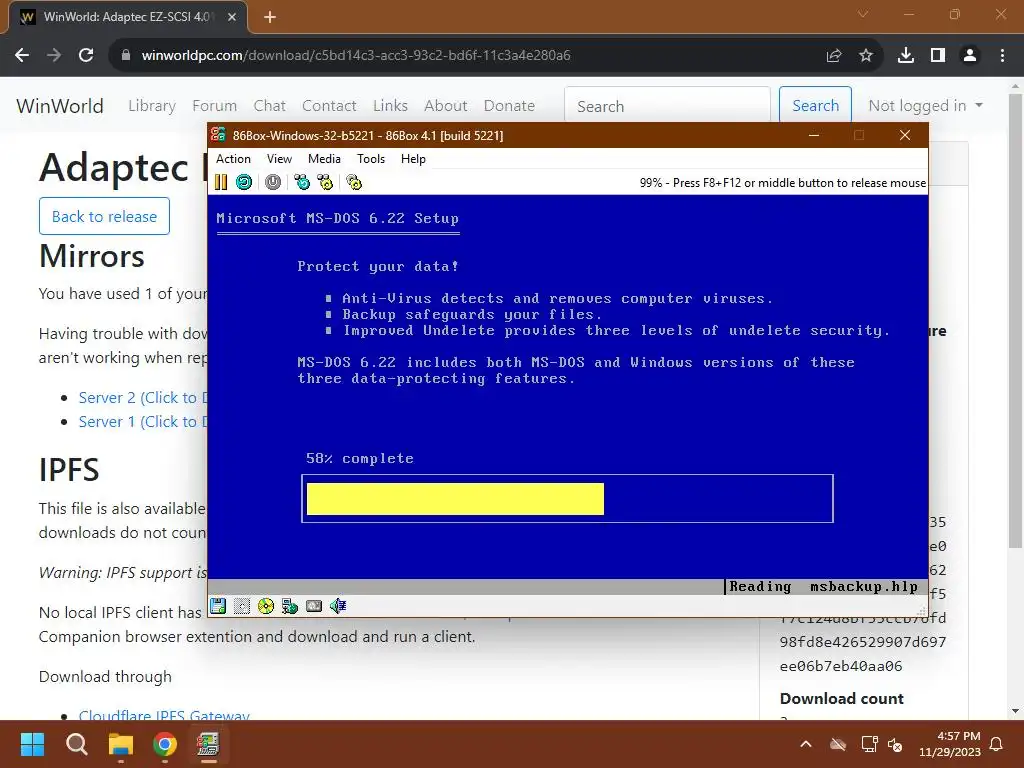Show hidden system tray icons
The height and width of the screenshot is (768, 1024).
(x=806, y=744)
